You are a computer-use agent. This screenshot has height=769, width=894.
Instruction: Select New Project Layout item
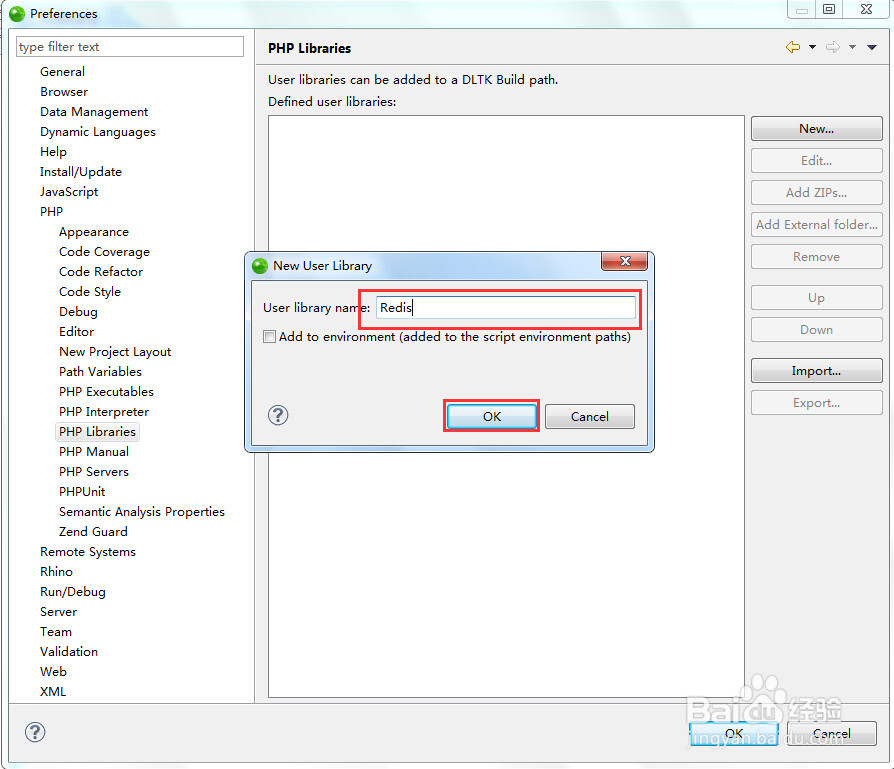[x=115, y=352]
